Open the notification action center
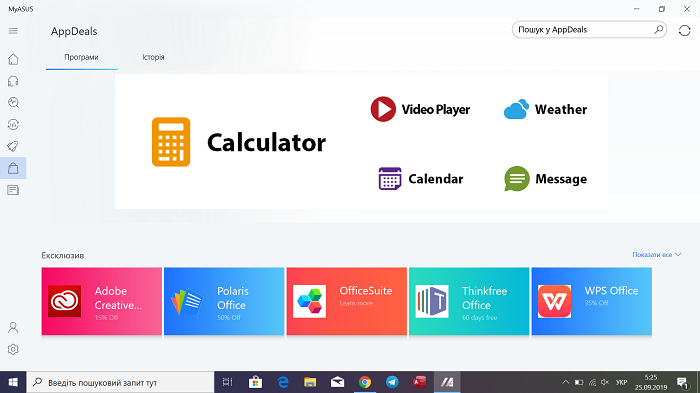 tap(682, 382)
